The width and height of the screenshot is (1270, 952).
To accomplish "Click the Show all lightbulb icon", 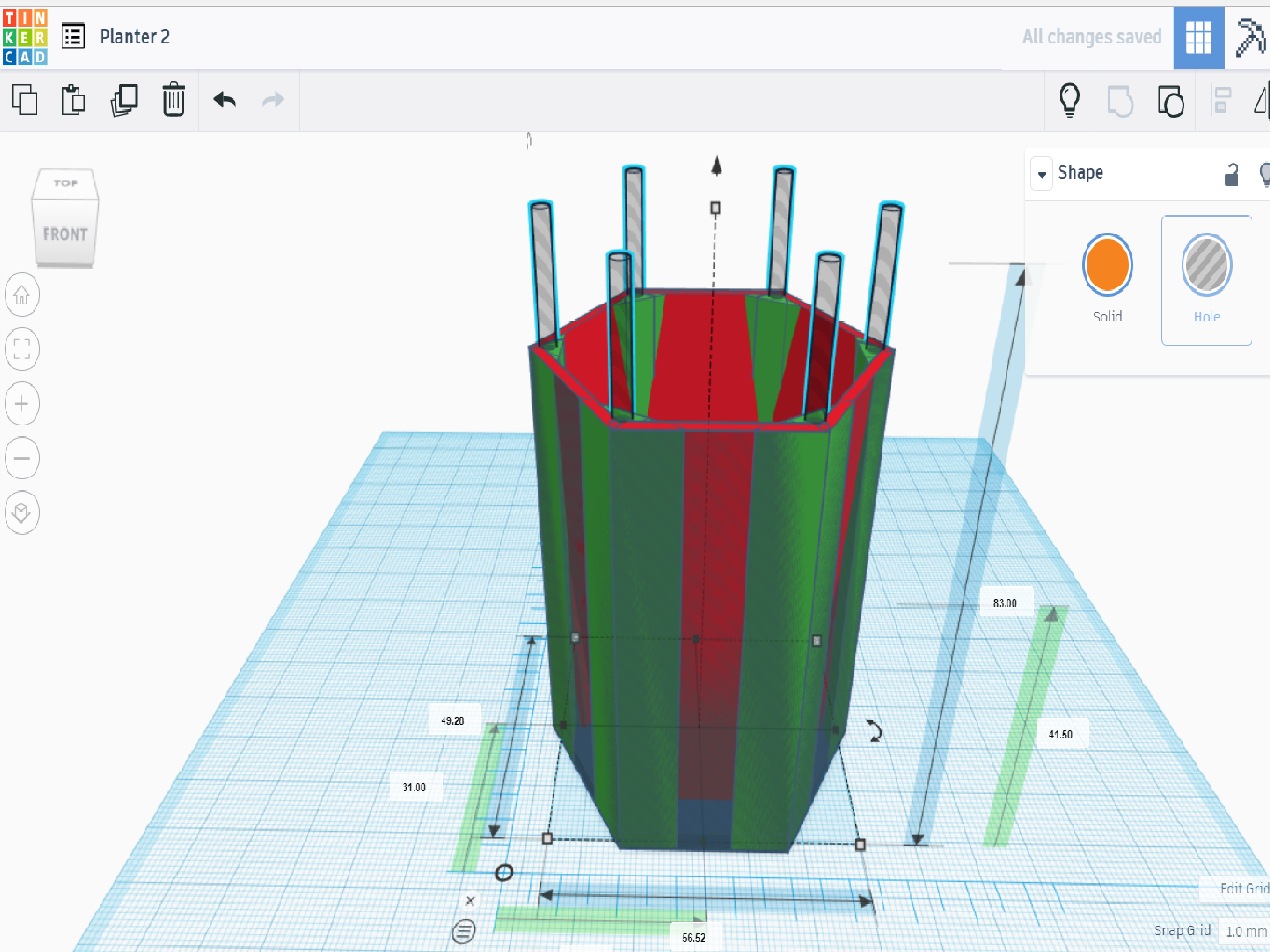I will tap(1070, 100).
